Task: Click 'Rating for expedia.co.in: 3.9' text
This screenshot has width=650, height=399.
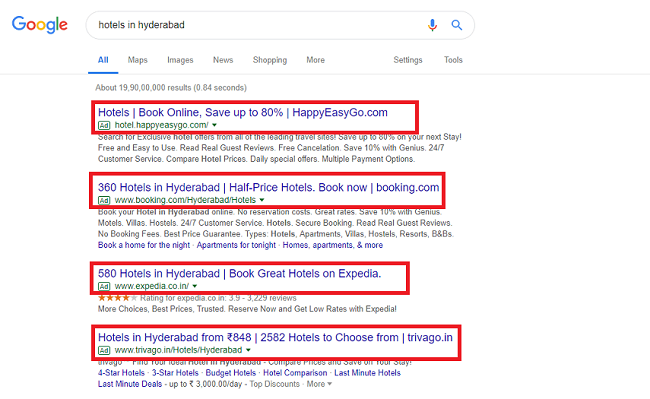Action: 190,298
